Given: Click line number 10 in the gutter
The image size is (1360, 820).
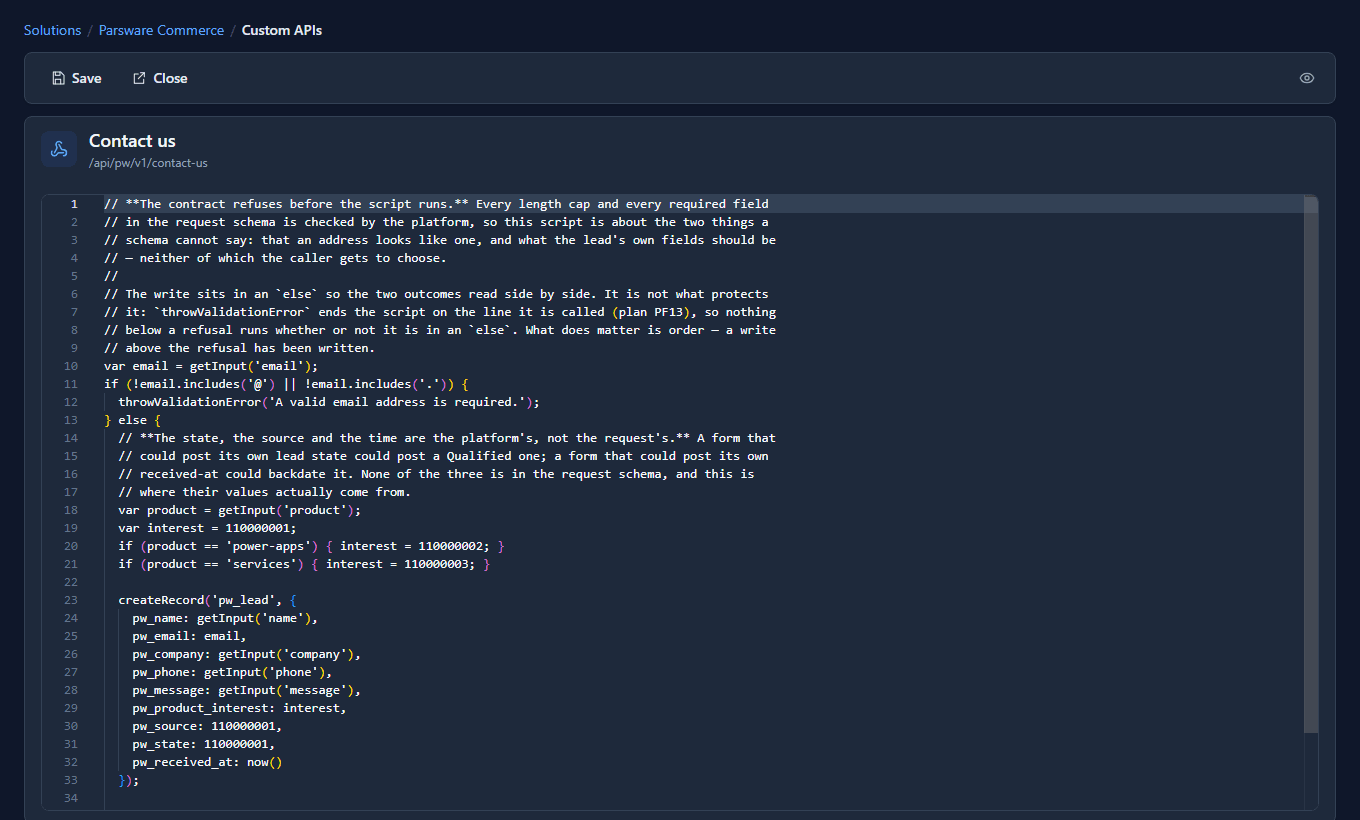Looking at the screenshot, I should click(x=71, y=366).
